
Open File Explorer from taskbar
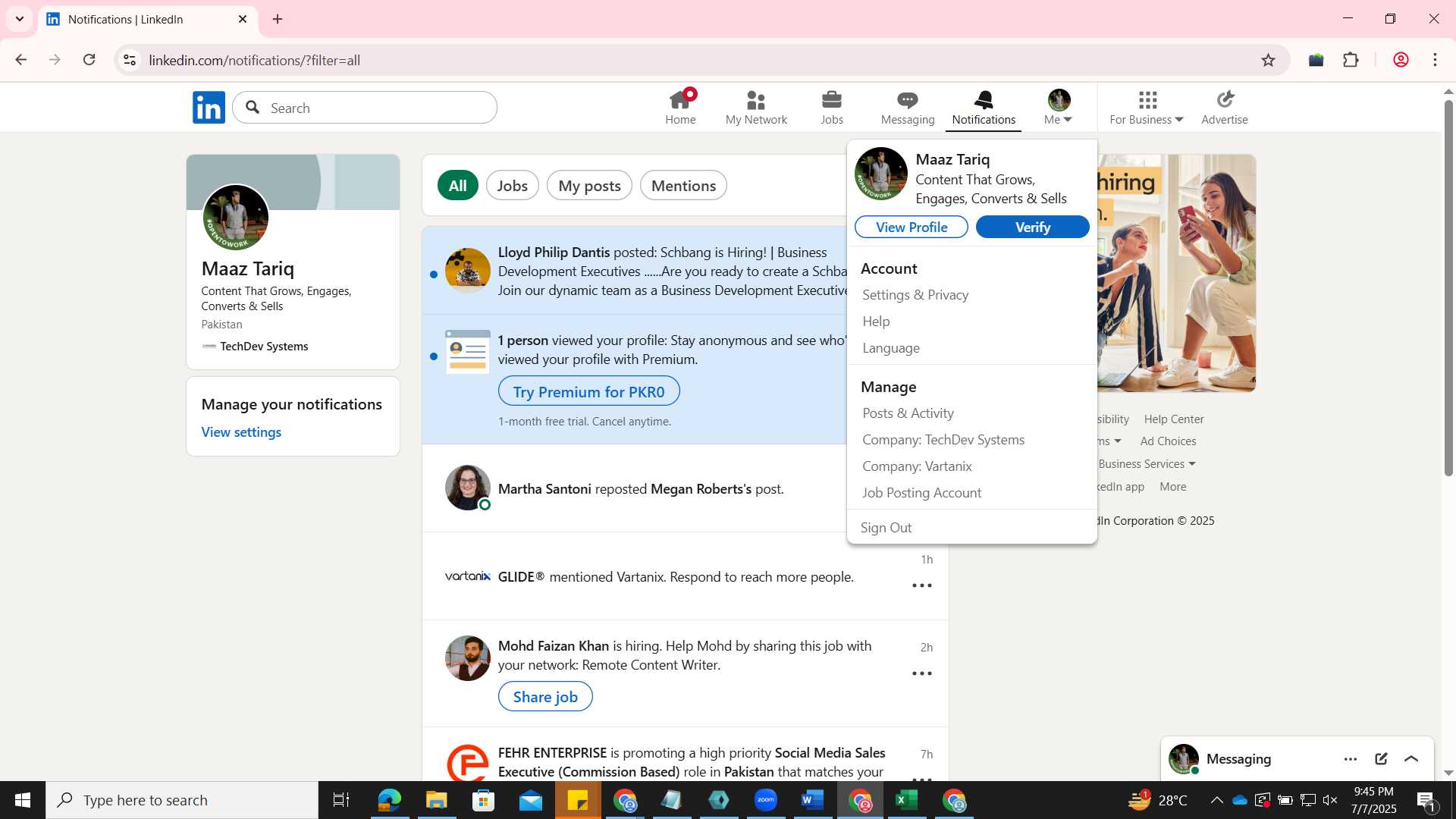pos(436,800)
